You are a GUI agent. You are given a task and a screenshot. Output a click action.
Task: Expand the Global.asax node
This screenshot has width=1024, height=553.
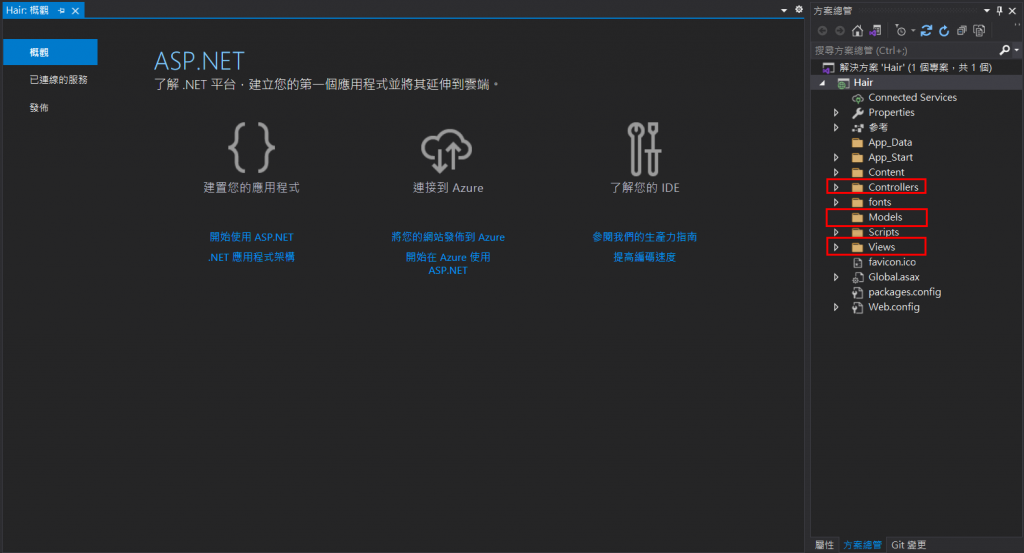coord(836,277)
